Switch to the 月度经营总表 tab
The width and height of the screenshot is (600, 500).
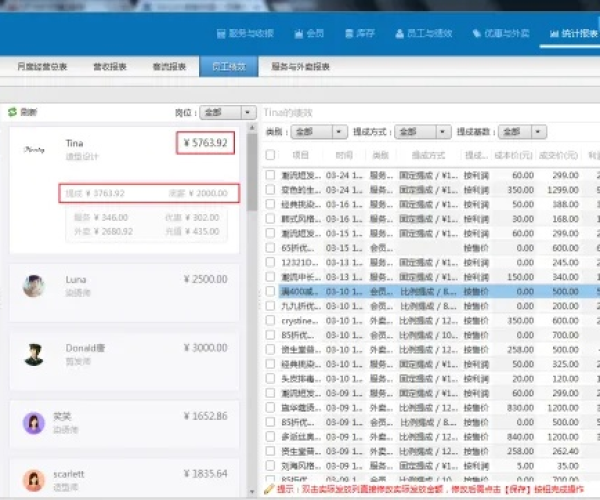point(42,67)
